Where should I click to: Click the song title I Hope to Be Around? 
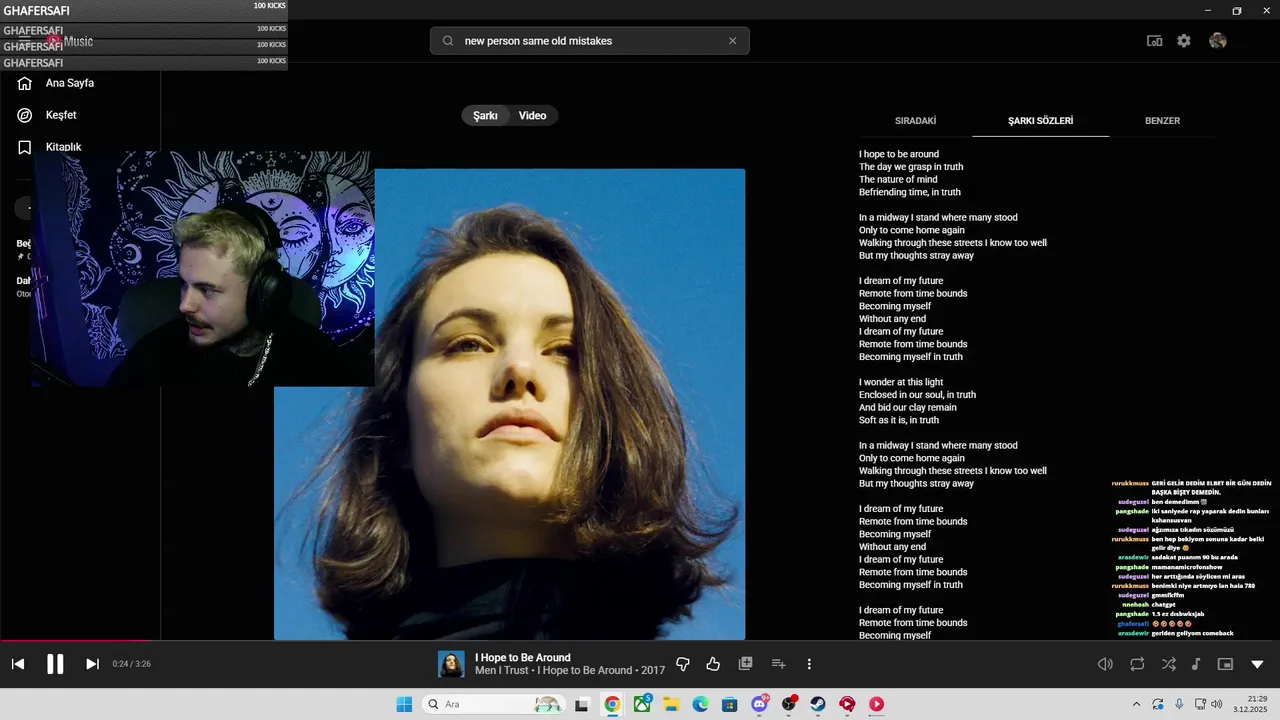coord(523,658)
